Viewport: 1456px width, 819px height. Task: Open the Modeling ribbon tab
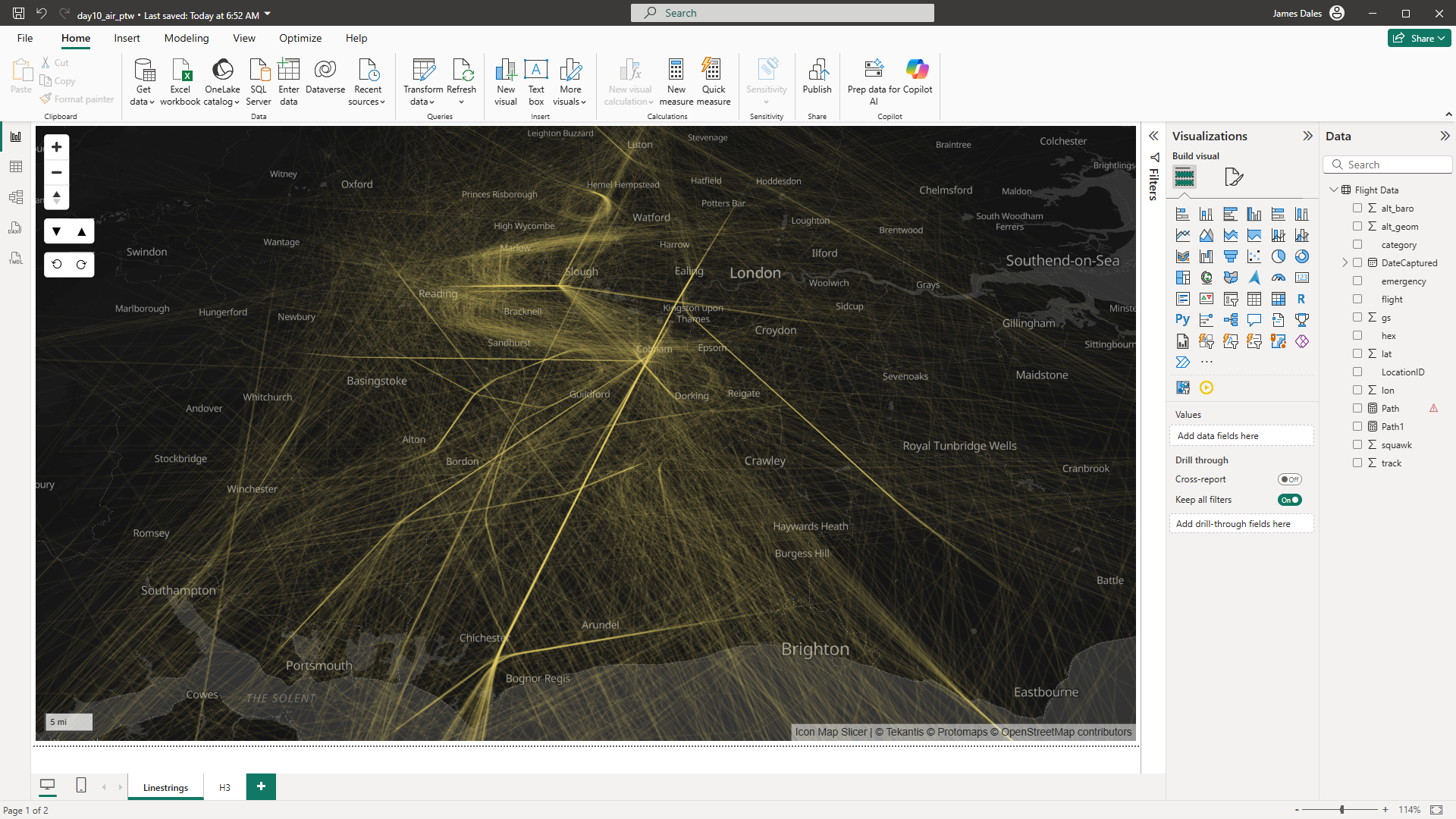pyautogui.click(x=186, y=39)
